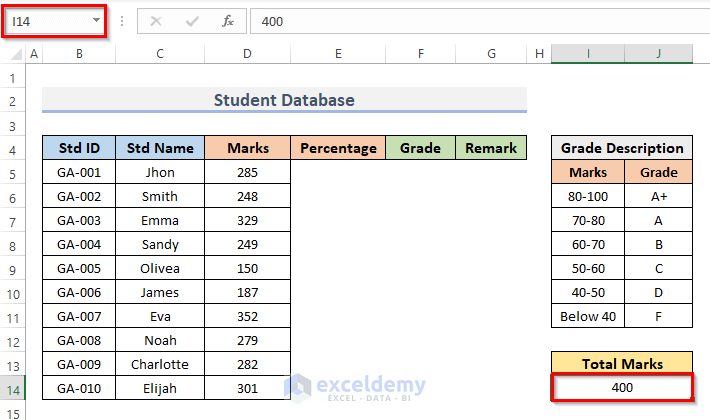Select the Total Marks cell with 400
The image size is (710, 420).
(621, 387)
